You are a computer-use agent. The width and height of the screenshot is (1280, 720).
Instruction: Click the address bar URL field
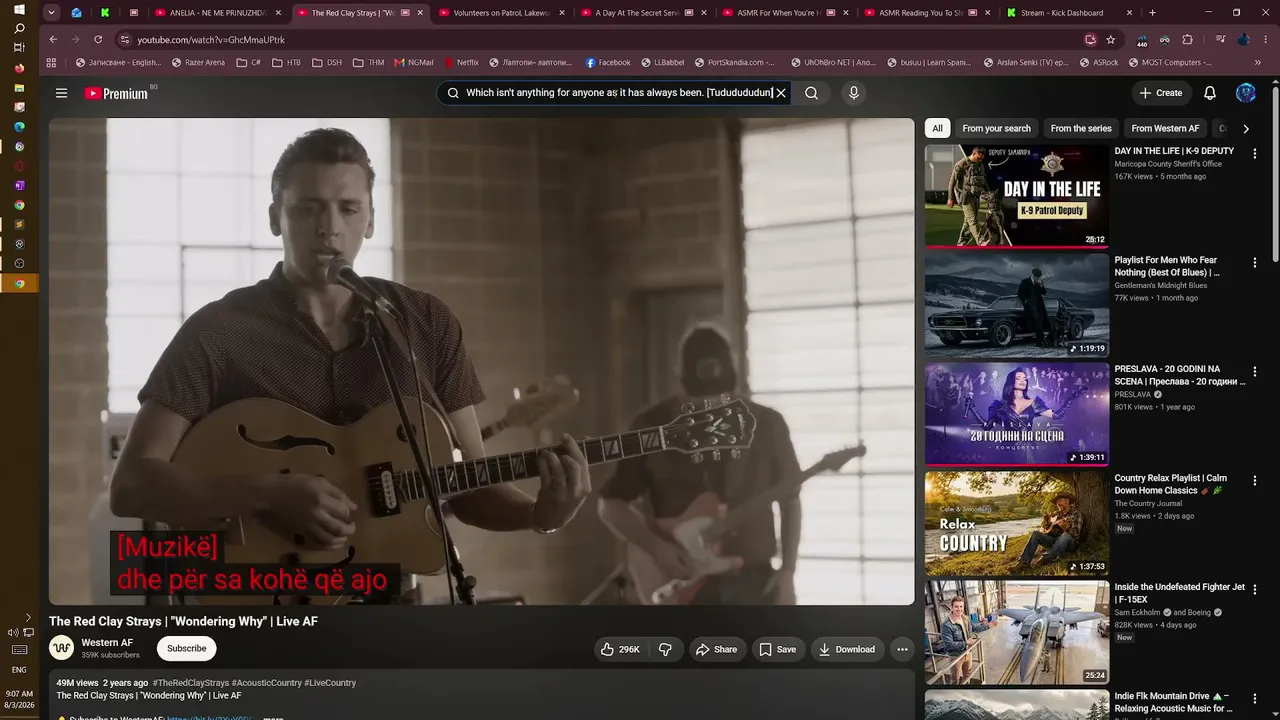(600, 40)
